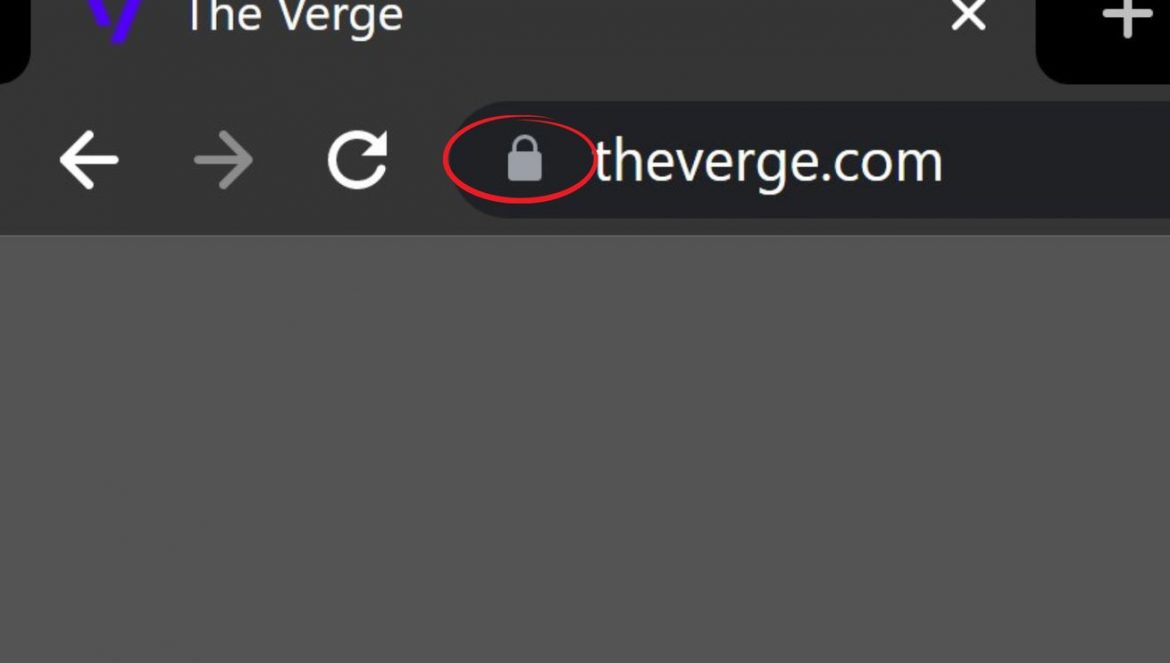
Task: Open site info via the padlock icon
Action: [x=525, y=159]
